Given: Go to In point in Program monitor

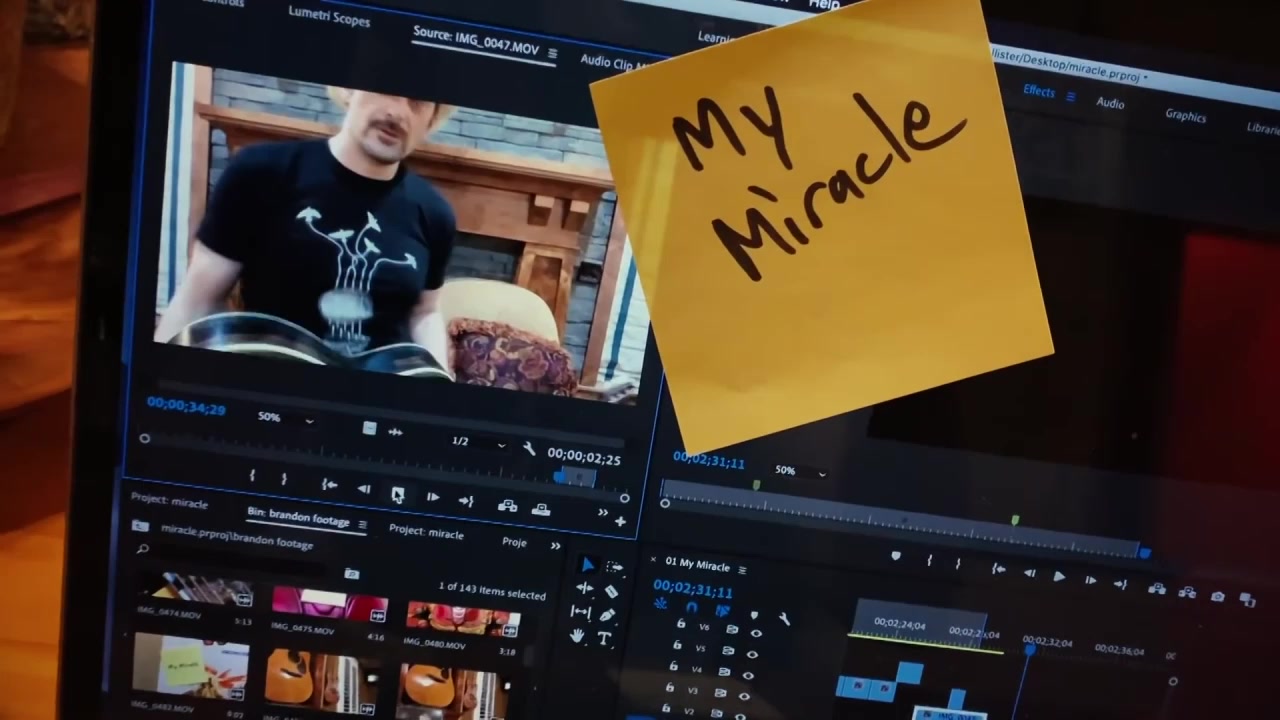Looking at the screenshot, I should click(x=998, y=569).
